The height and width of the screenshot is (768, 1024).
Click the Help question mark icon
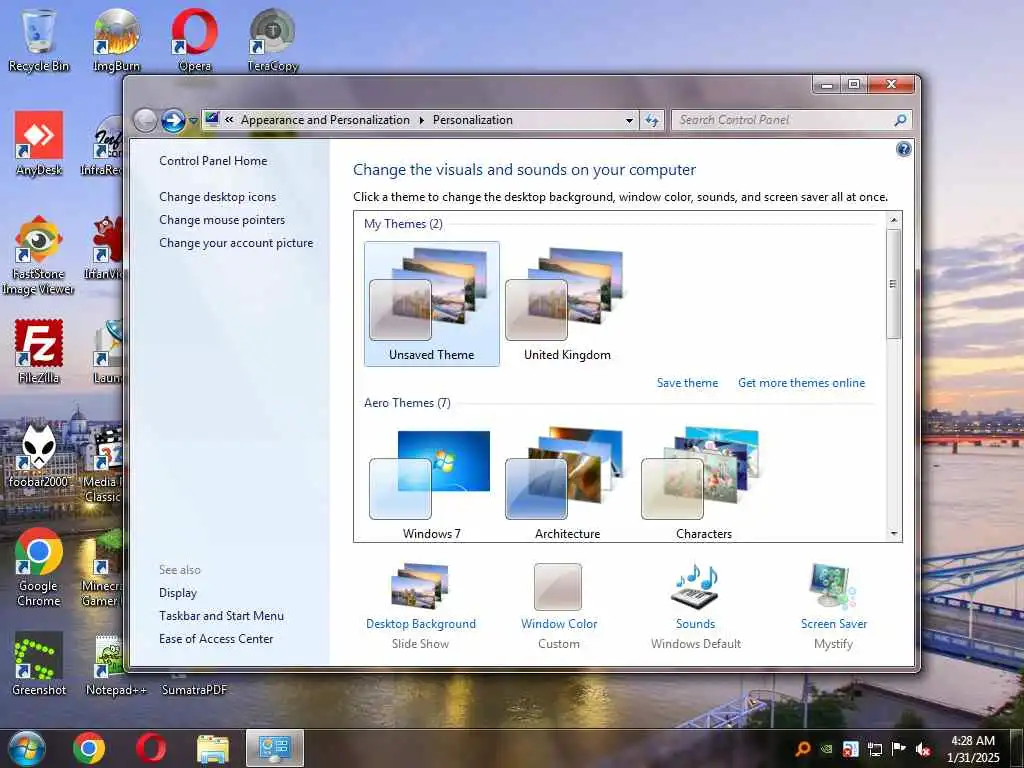(x=903, y=150)
